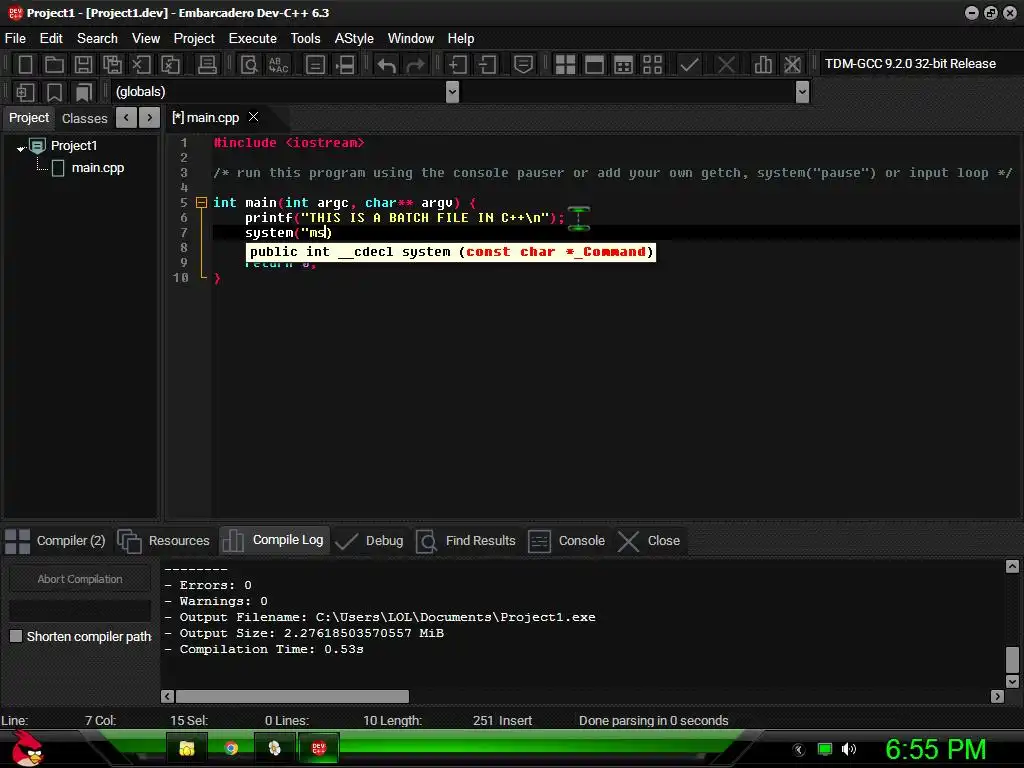The height and width of the screenshot is (768, 1024).
Task: Open the Compiler (2) tab
Action: tap(56, 541)
